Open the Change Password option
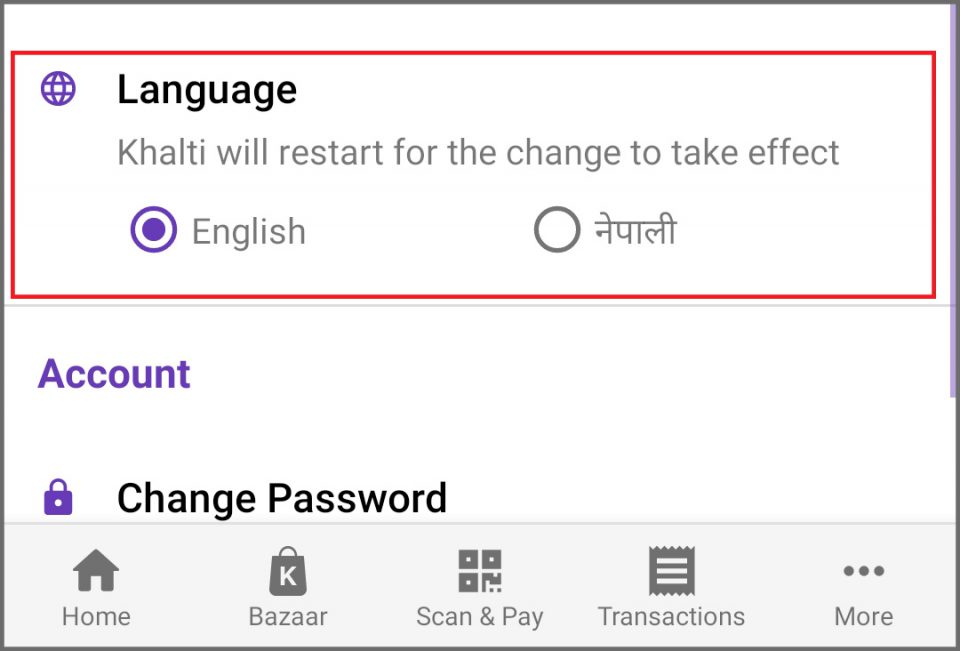The image size is (960, 651). 281,497
